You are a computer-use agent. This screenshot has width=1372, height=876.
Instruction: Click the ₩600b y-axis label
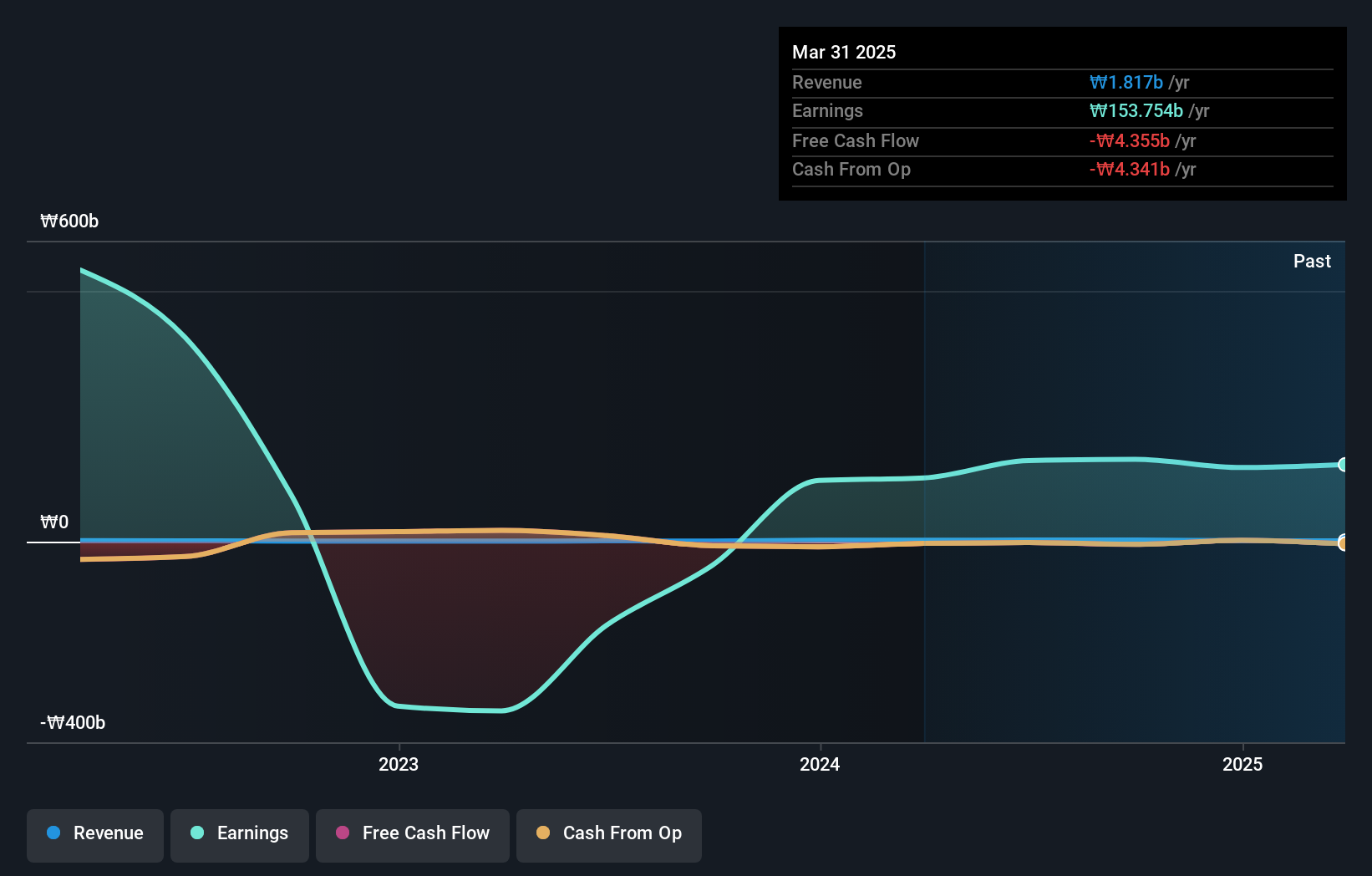coord(69,221)
